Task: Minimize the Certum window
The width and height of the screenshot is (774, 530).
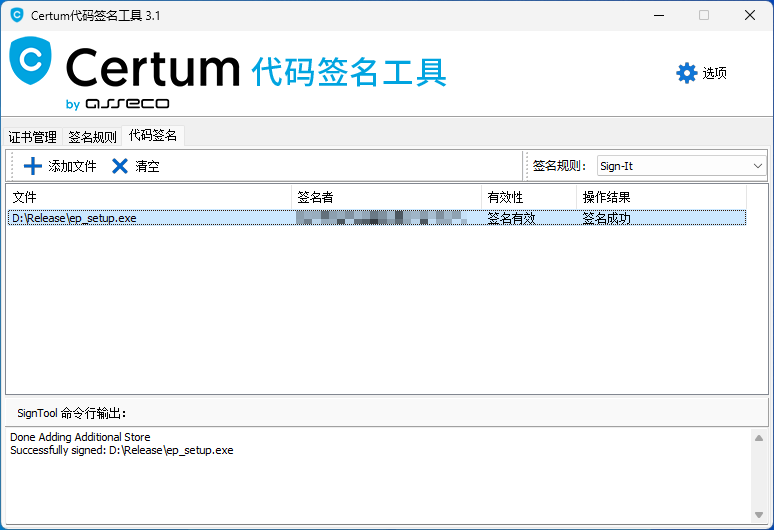Action: pos(659,15)
